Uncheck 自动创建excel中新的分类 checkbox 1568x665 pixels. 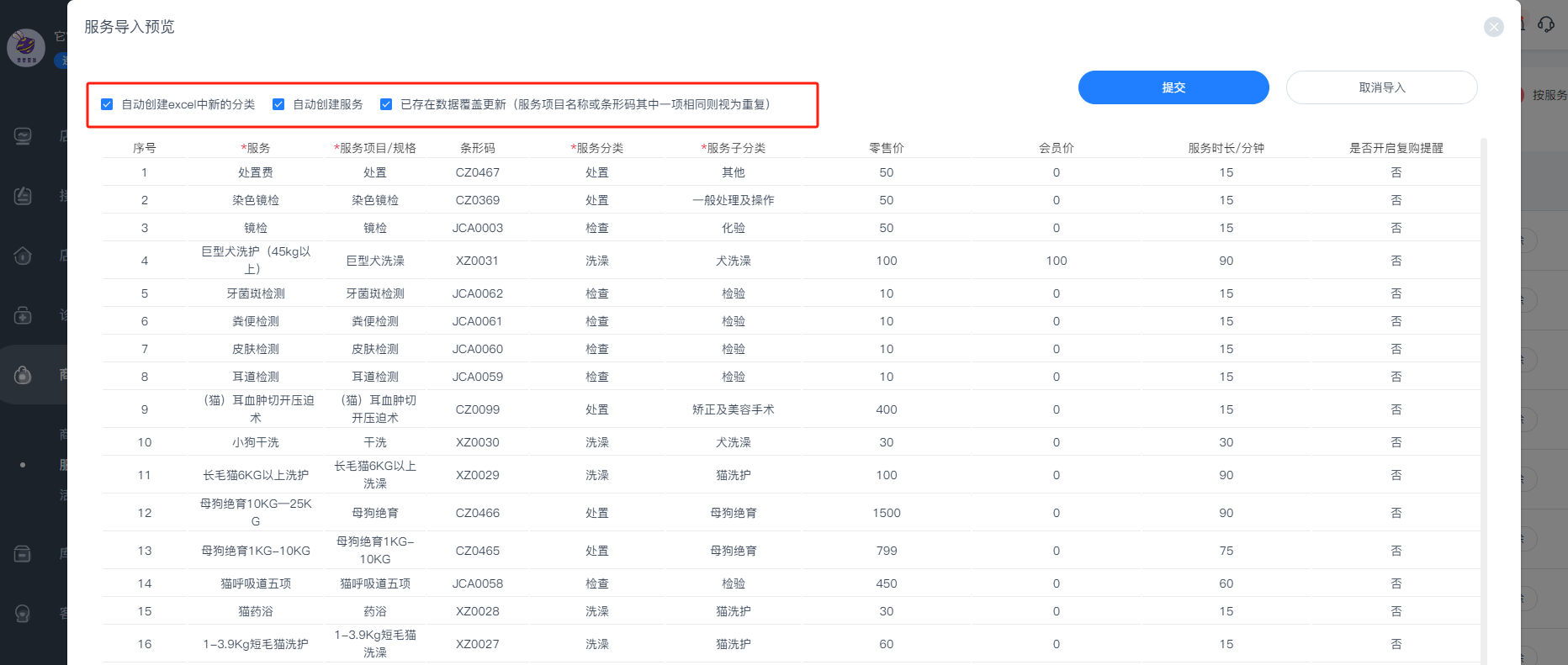click(107, 104)
